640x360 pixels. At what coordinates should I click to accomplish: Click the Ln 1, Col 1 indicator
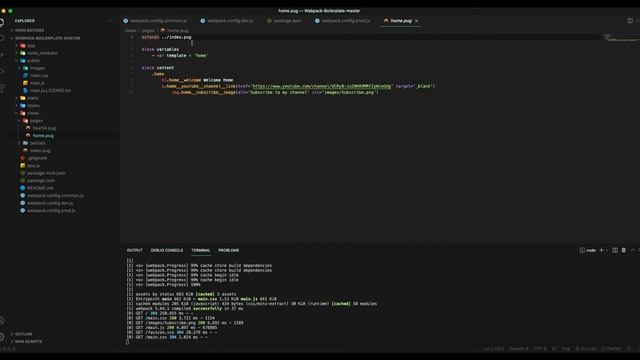click(x=494, y=349)
